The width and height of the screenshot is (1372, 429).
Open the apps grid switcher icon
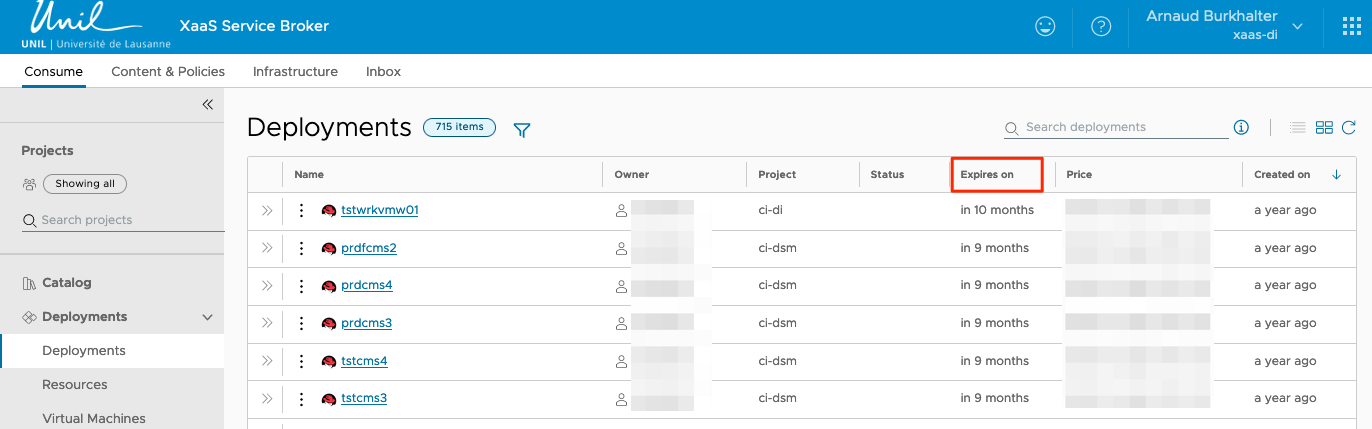pos(1351,27)
